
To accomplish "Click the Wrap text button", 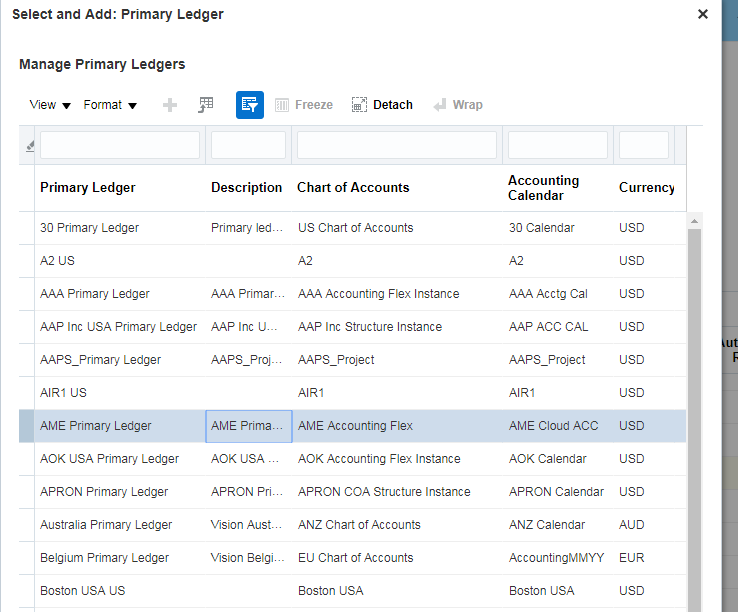I will click(457, 105).
